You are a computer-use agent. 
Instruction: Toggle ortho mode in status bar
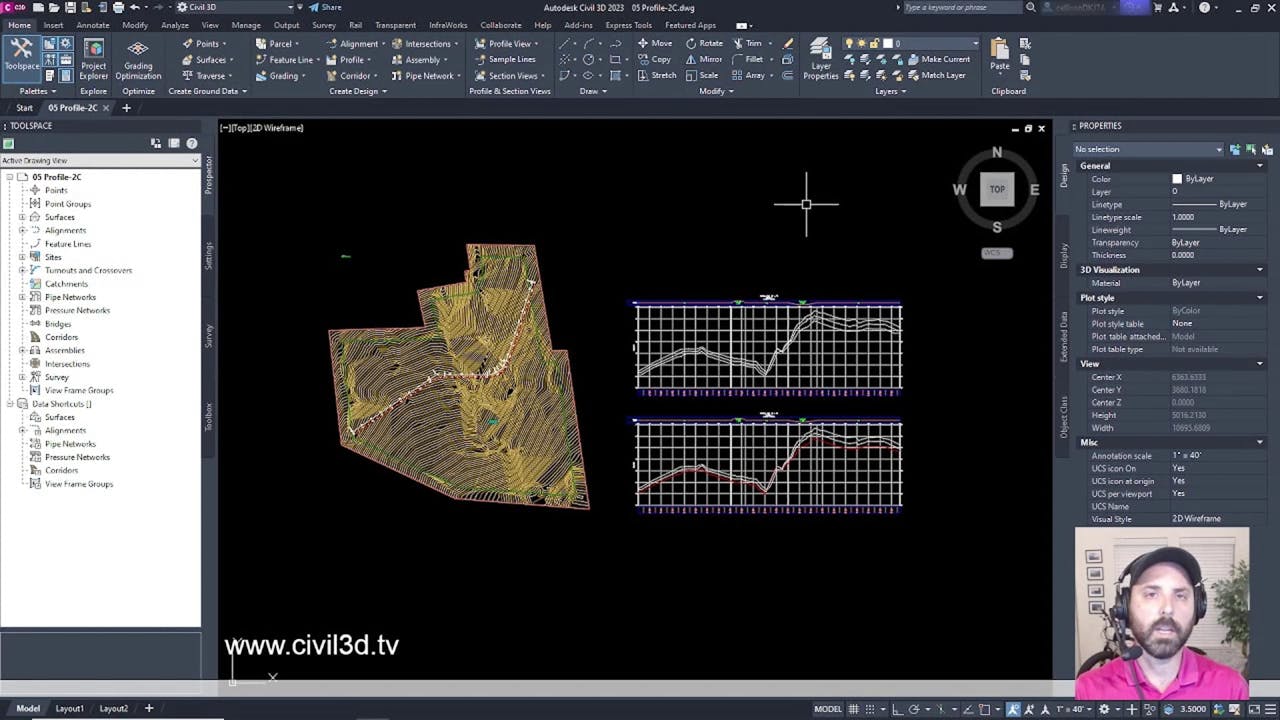point(897,708)
